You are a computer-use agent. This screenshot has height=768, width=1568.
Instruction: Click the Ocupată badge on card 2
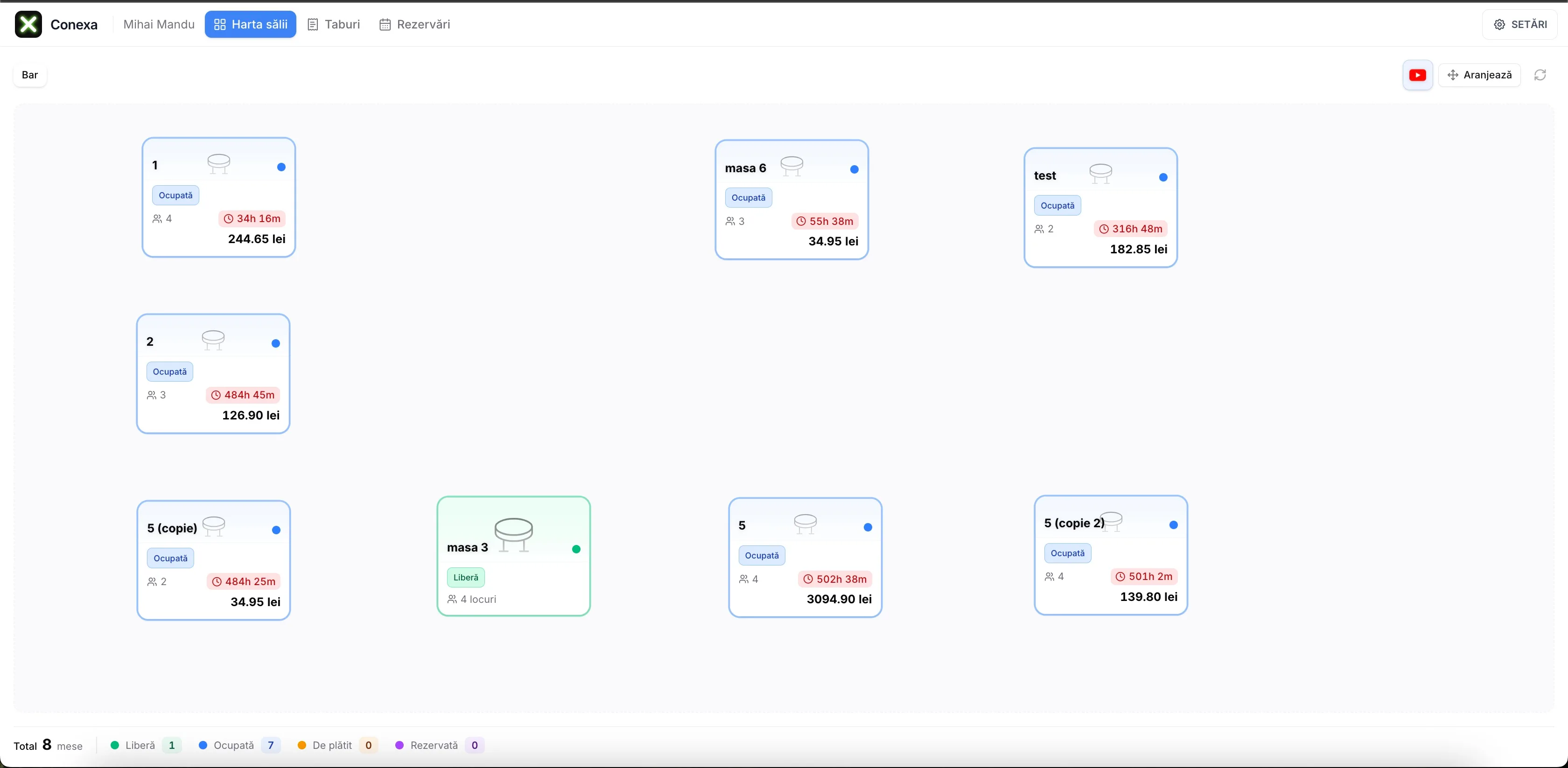(x=170, y=371)
